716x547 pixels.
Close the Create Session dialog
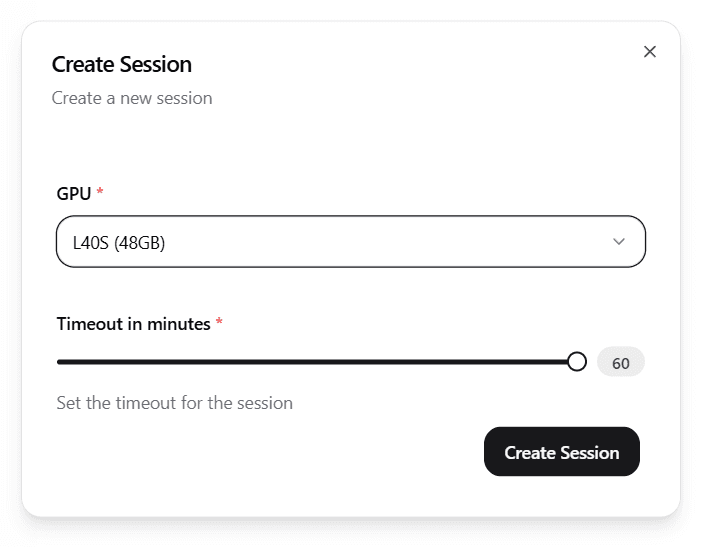click(650, 52)
